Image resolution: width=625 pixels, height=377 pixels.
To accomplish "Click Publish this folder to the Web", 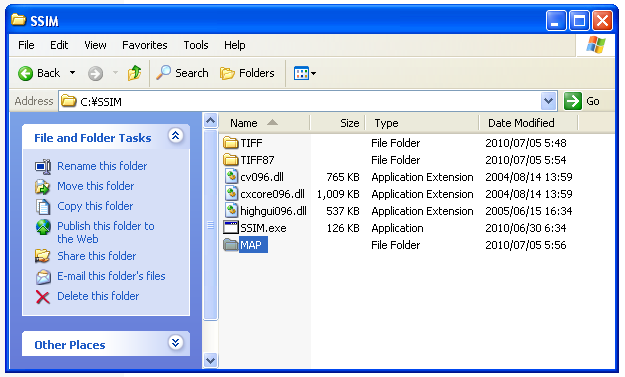I will (106, 232).
